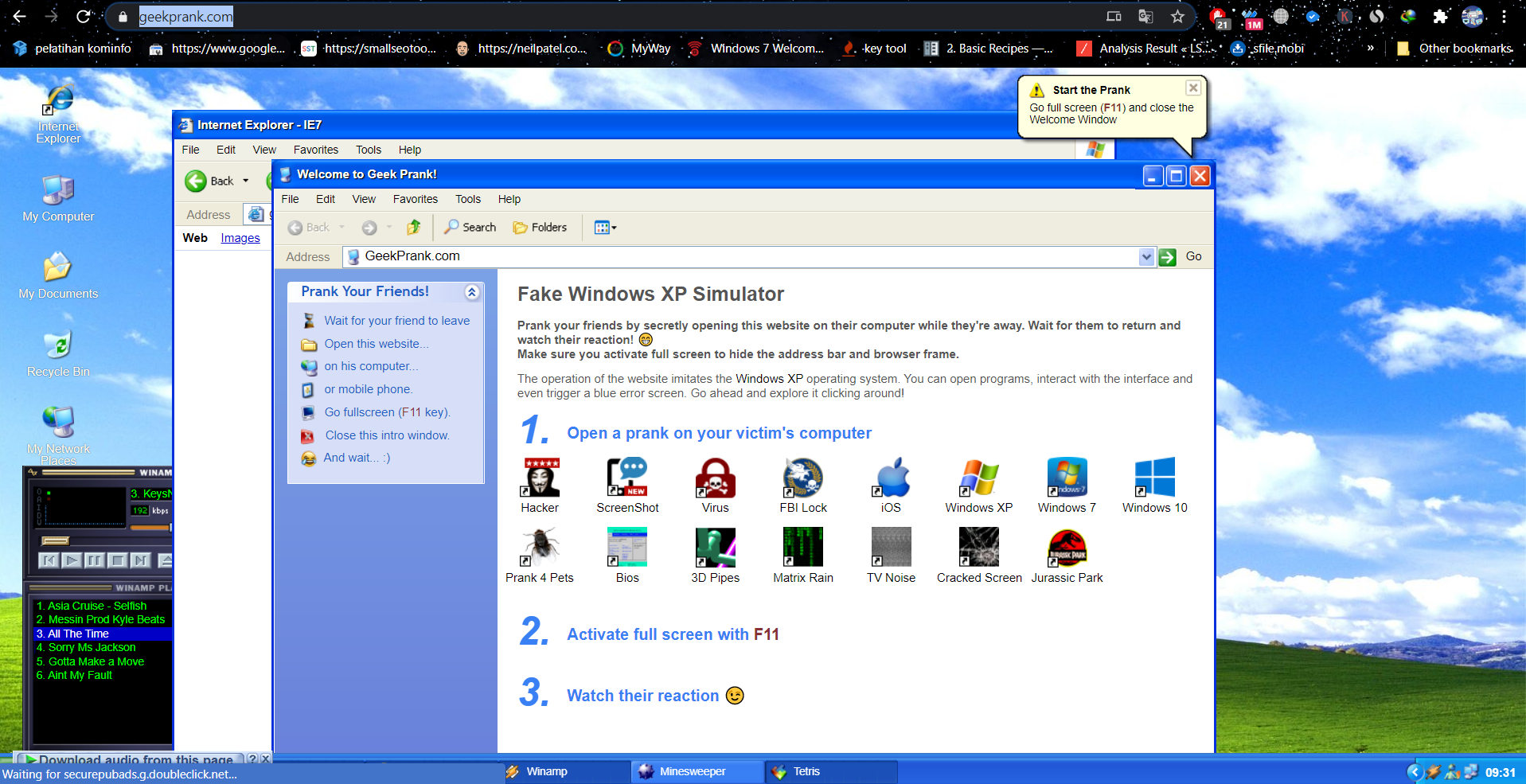Open the Virus prank icon
The height and width of the screenshot is (784, 1526).
tap(715, 486)
